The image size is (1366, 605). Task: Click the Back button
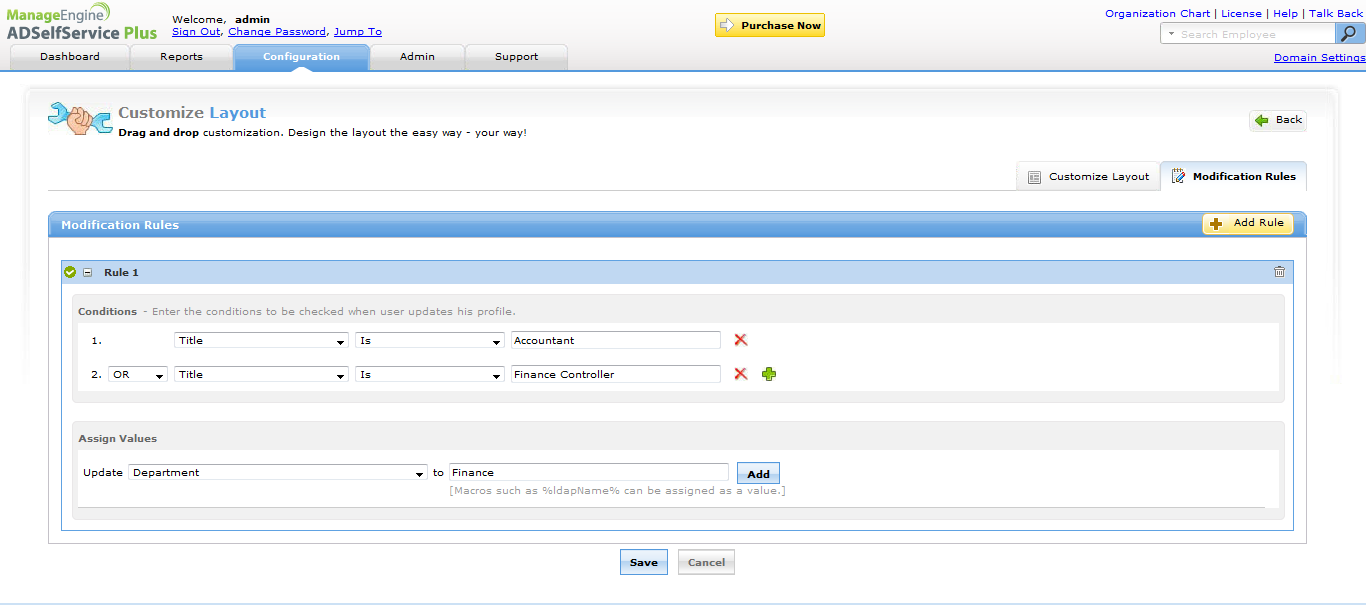point(1278,120)
